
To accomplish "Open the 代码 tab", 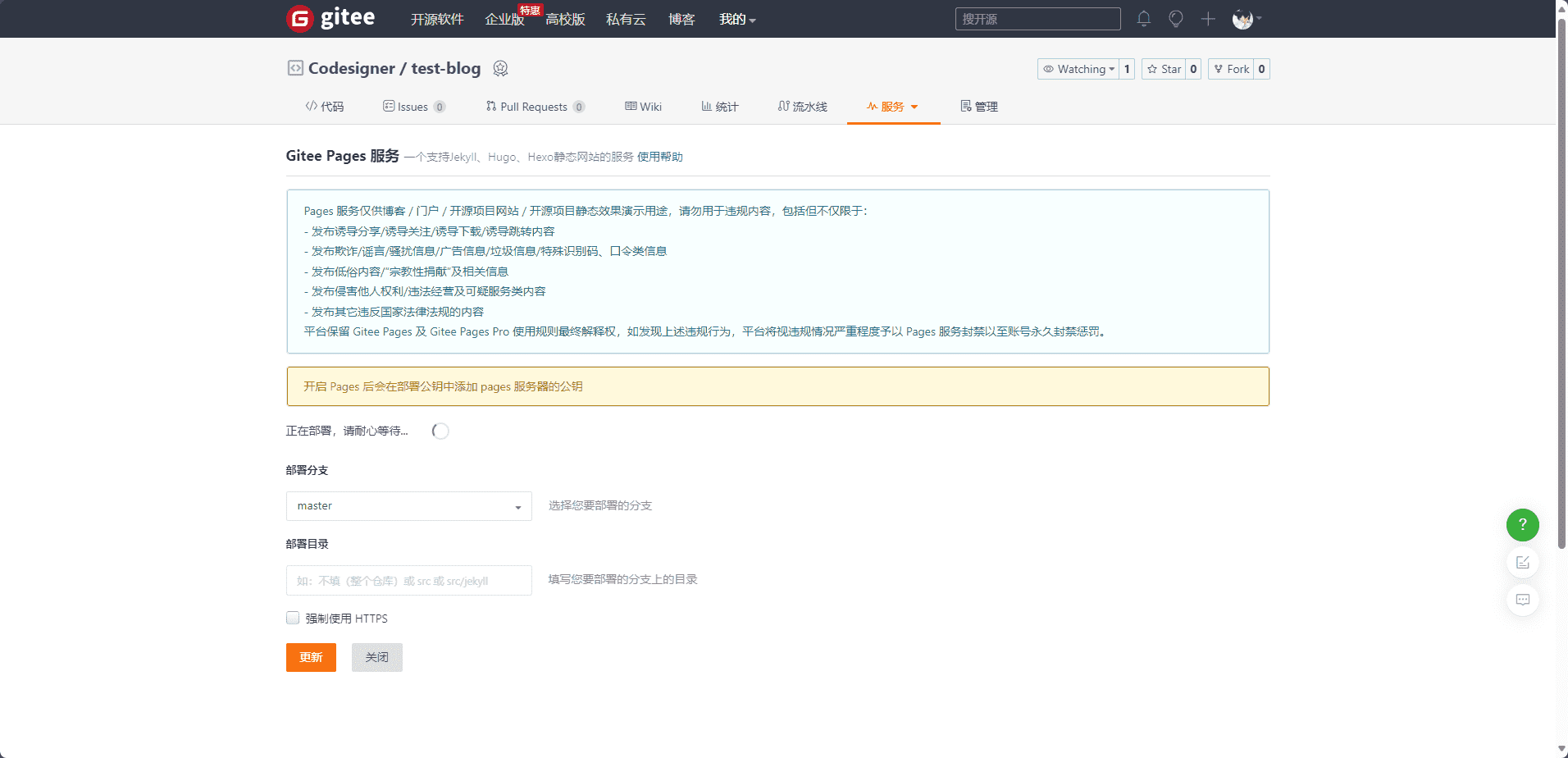I will click(x=325, y=107).
